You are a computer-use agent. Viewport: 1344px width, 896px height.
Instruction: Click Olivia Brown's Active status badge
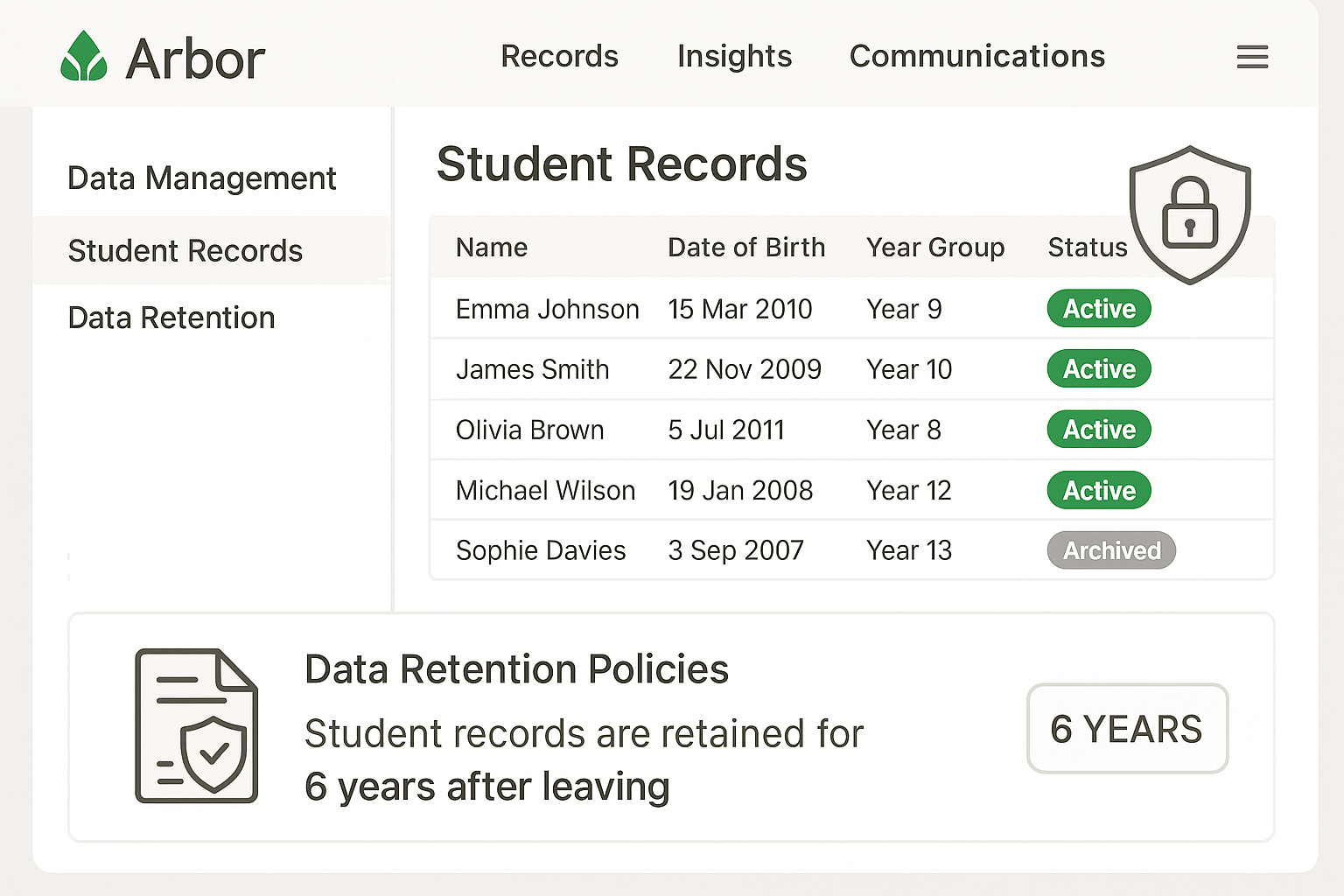tap(1099, 430)
